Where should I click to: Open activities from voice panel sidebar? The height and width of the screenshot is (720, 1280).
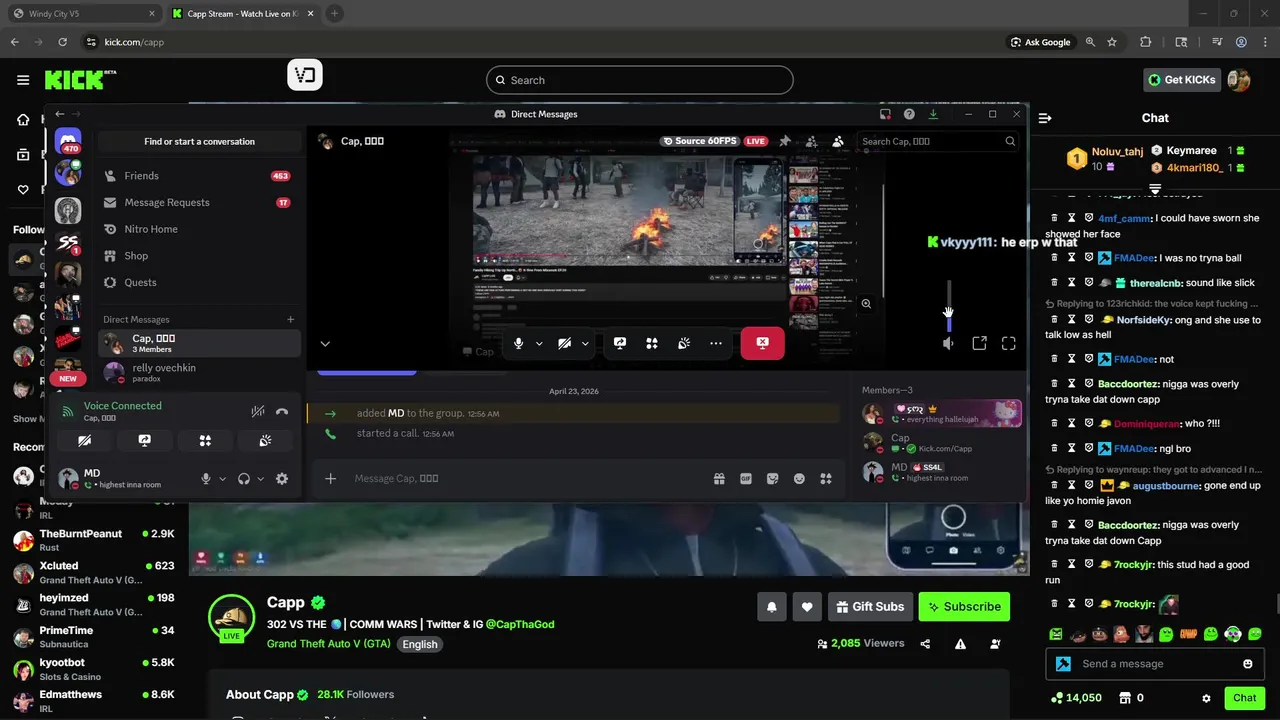point(205,440)
